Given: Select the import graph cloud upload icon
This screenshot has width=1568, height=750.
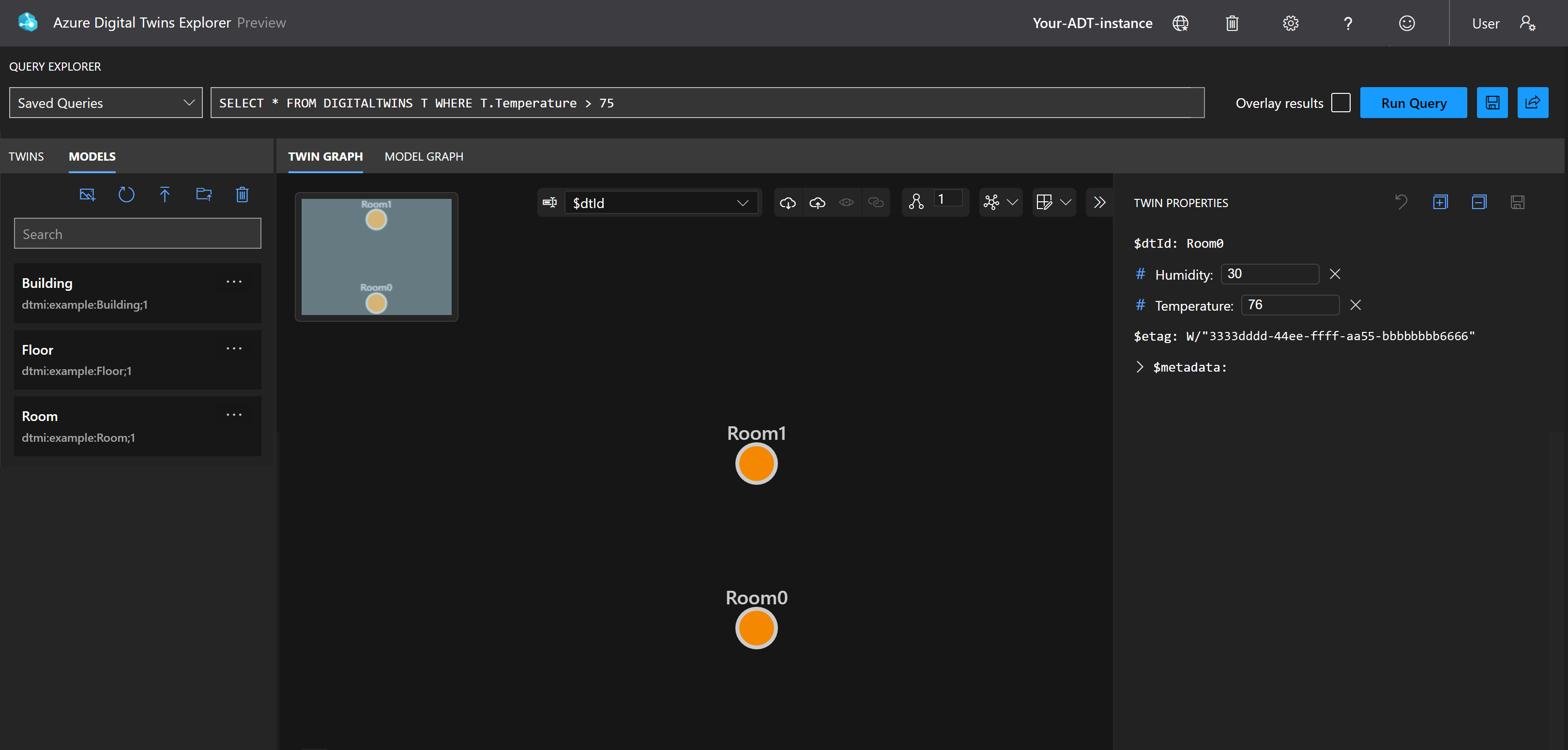Looking at the screenshot, I should (x=817, y=203).
